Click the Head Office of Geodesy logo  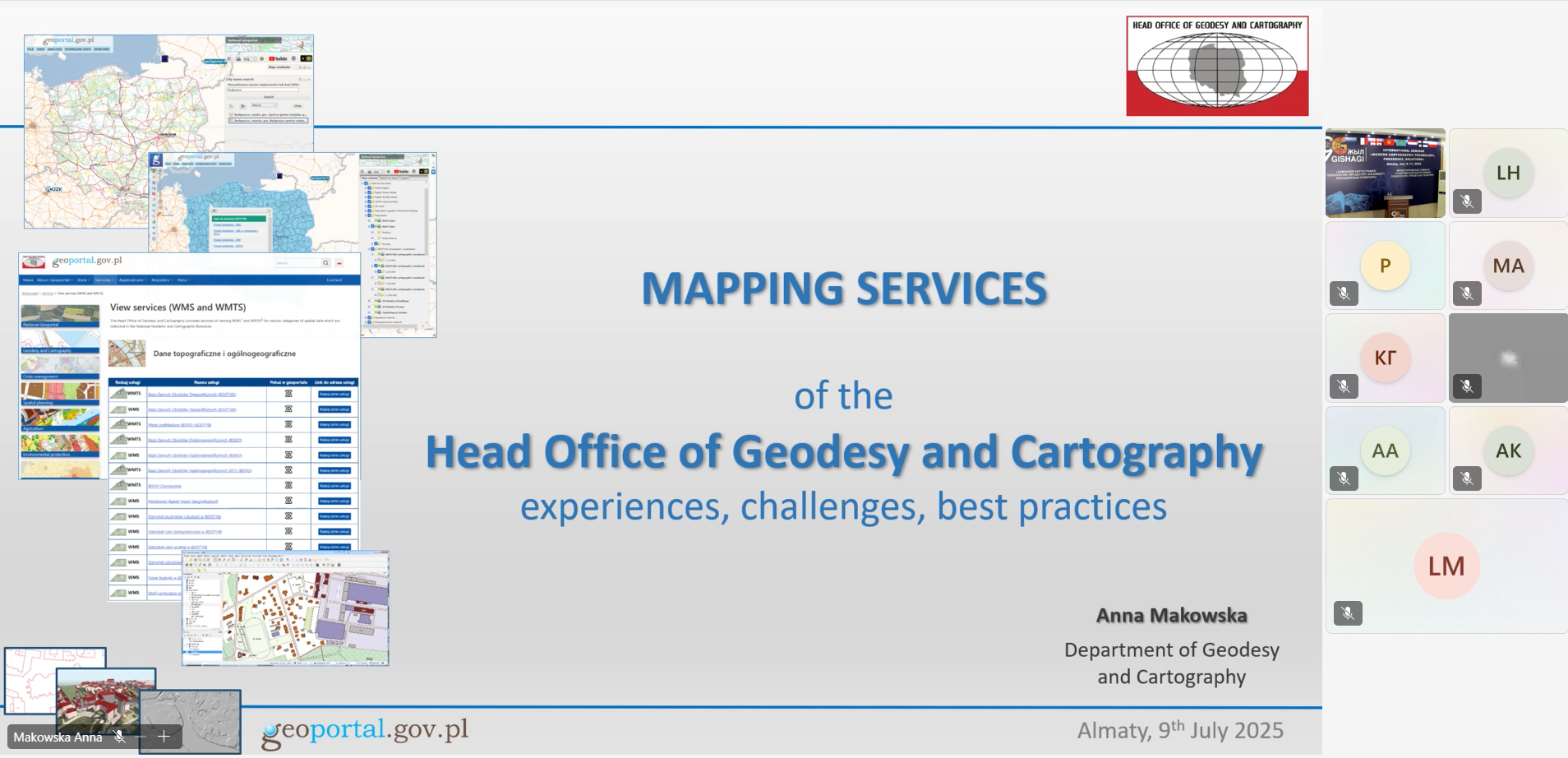[x=1217, y=66]
